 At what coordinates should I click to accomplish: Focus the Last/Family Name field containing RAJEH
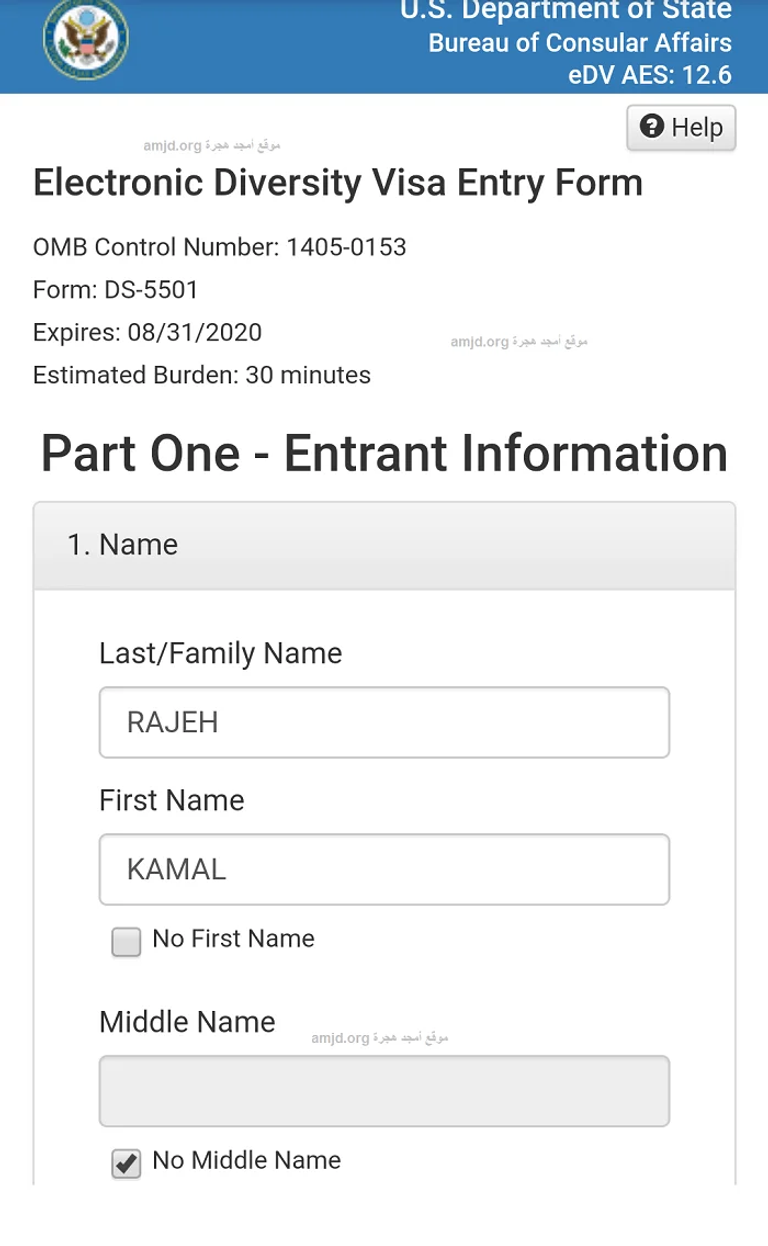pos(384,722)
